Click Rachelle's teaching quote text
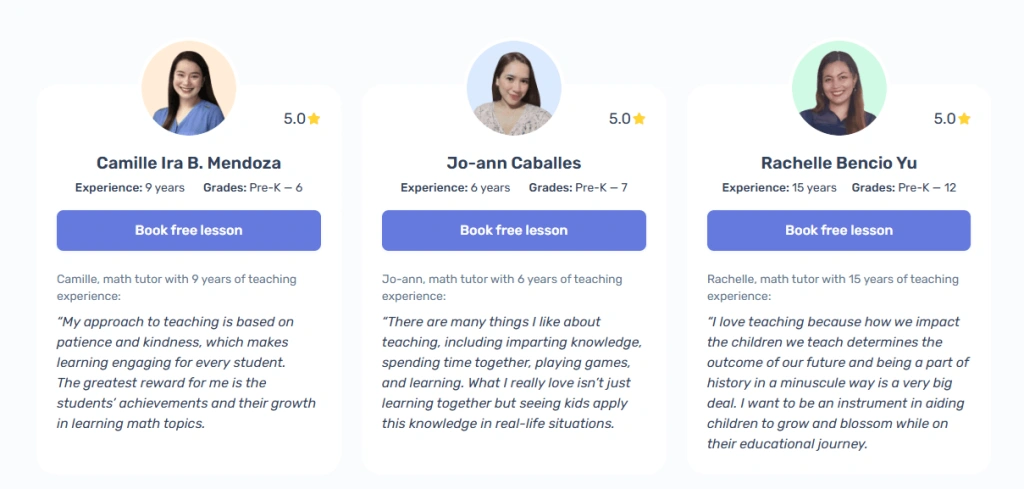 pos(838,382)
